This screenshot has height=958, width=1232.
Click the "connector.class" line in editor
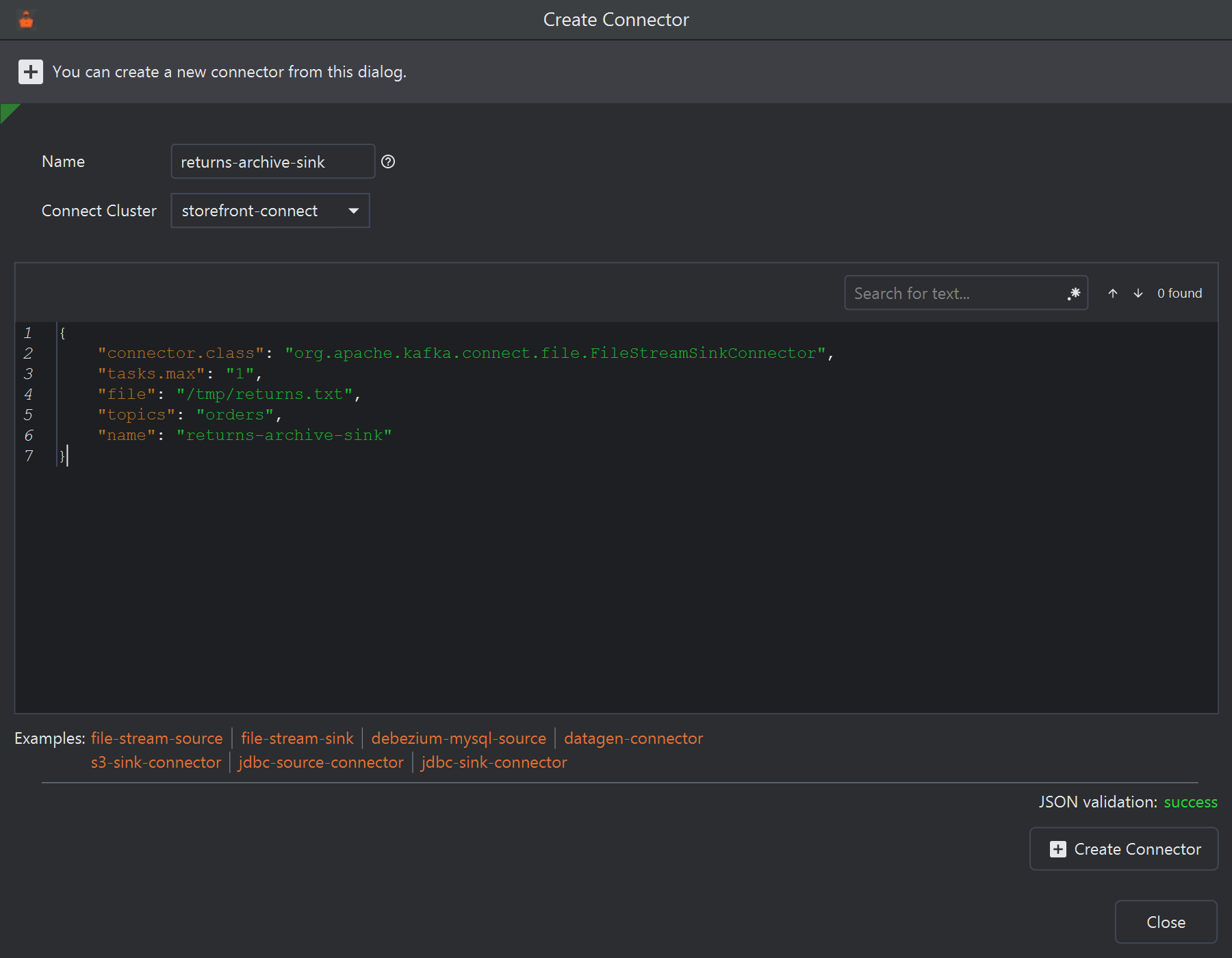(465, 353)
